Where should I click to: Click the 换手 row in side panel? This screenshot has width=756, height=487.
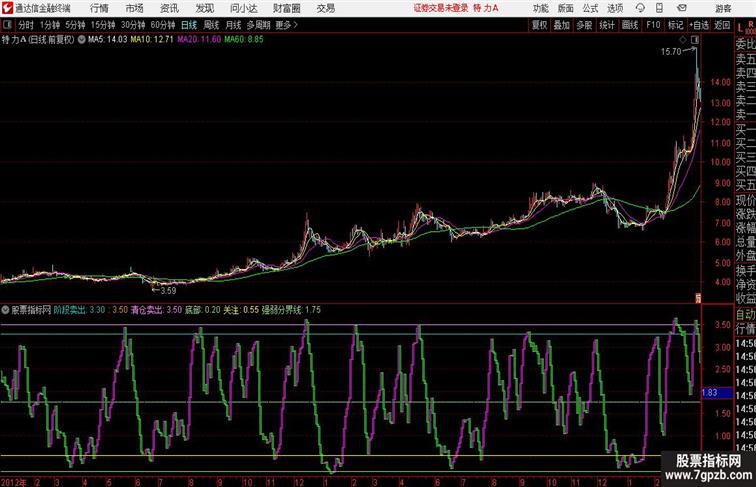[x=746, y=271]
